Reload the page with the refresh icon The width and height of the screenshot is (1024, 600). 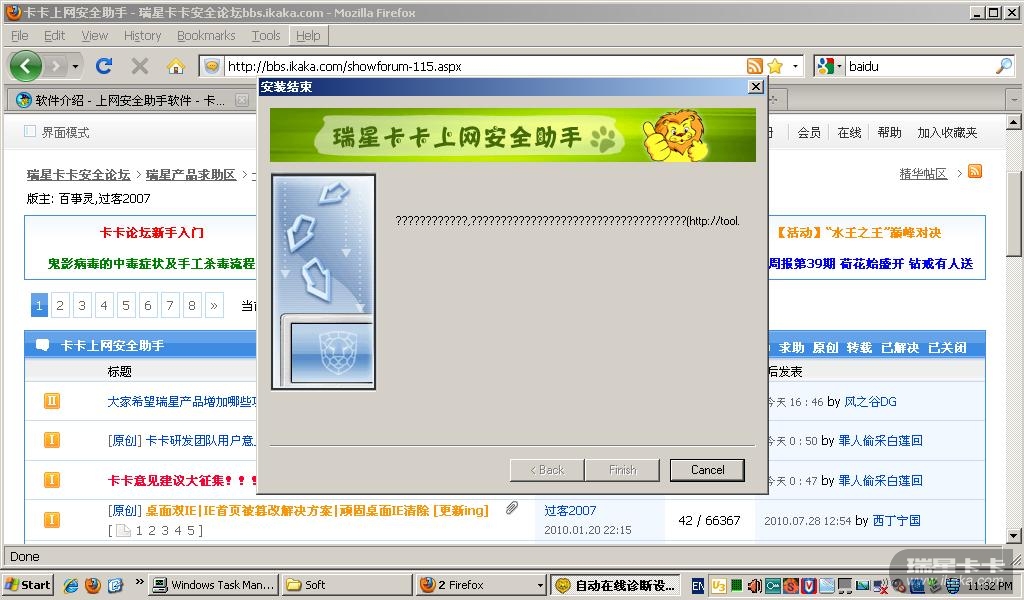(104, 66)
